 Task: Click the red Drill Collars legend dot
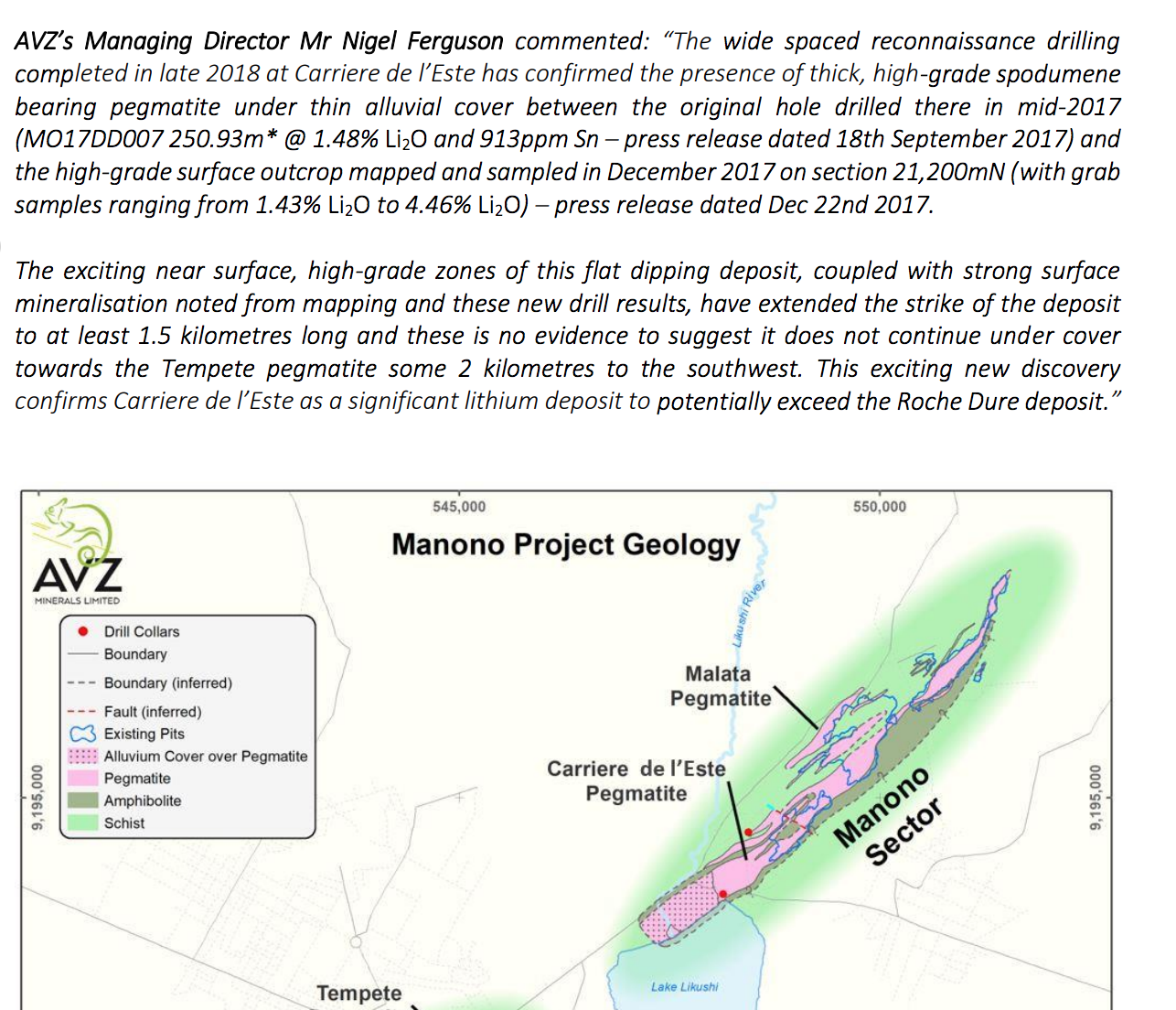click(83, 631)
